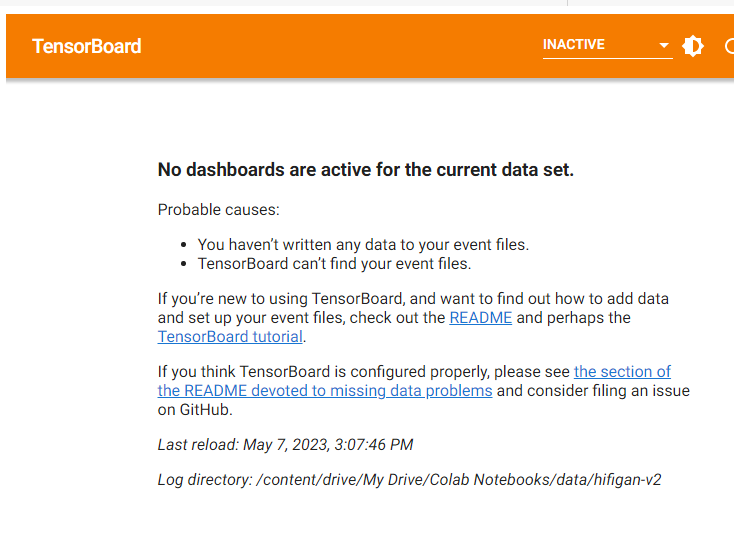Image resolution: width=734 pixels, height=542 pixels.
Task: Open the INACTIVE dashboard selector
Action: [x=608, y=46]
